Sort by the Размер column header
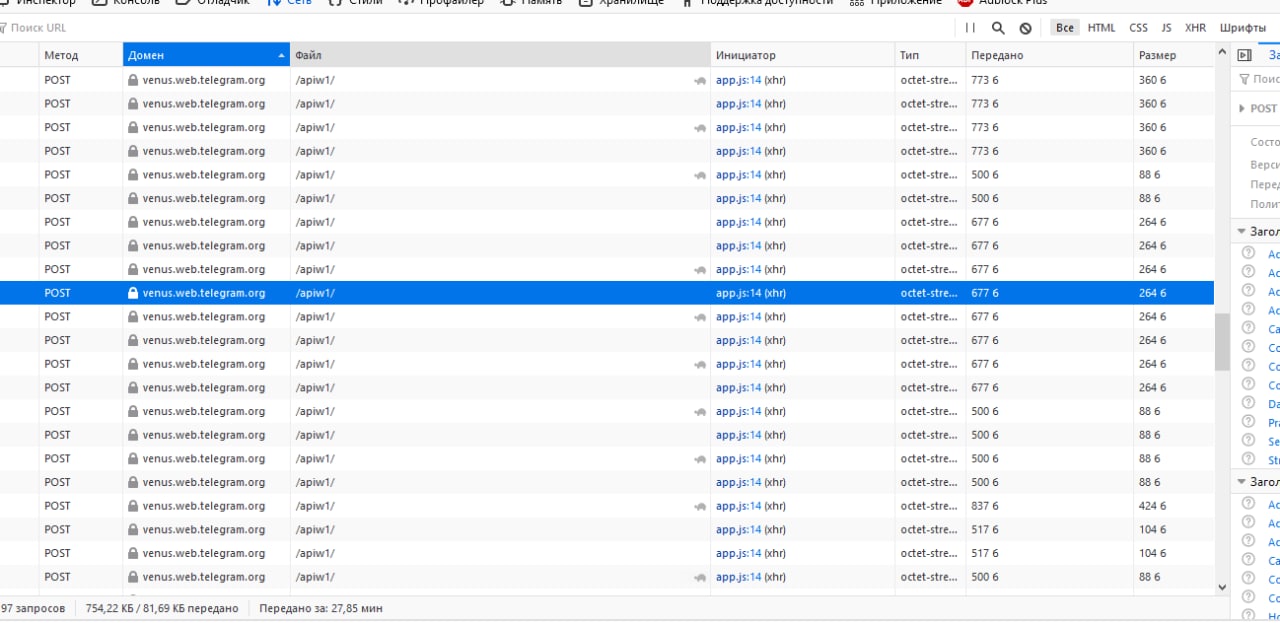The width and height of the screenshot is (1280, 623). 1174,55
